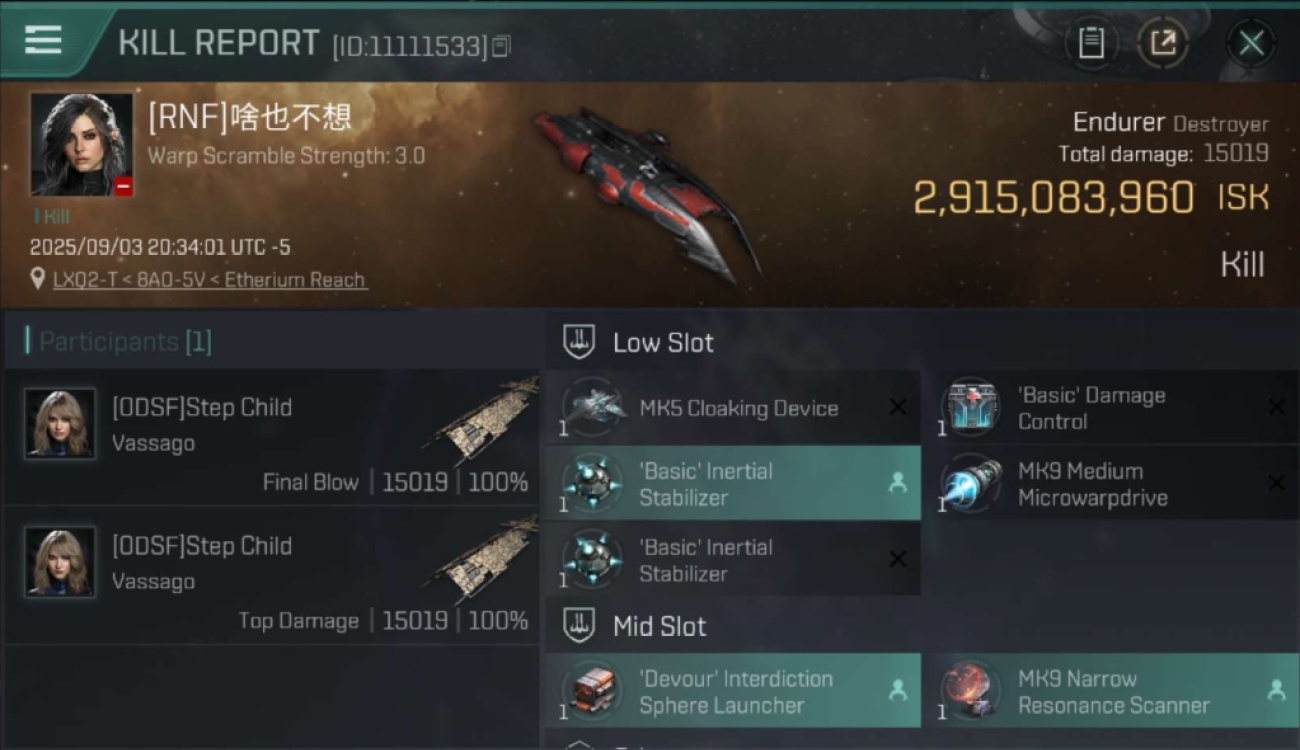The image size is (1300, 750).
Task: Close the kill report window
Action: [x=1251, y=43]
